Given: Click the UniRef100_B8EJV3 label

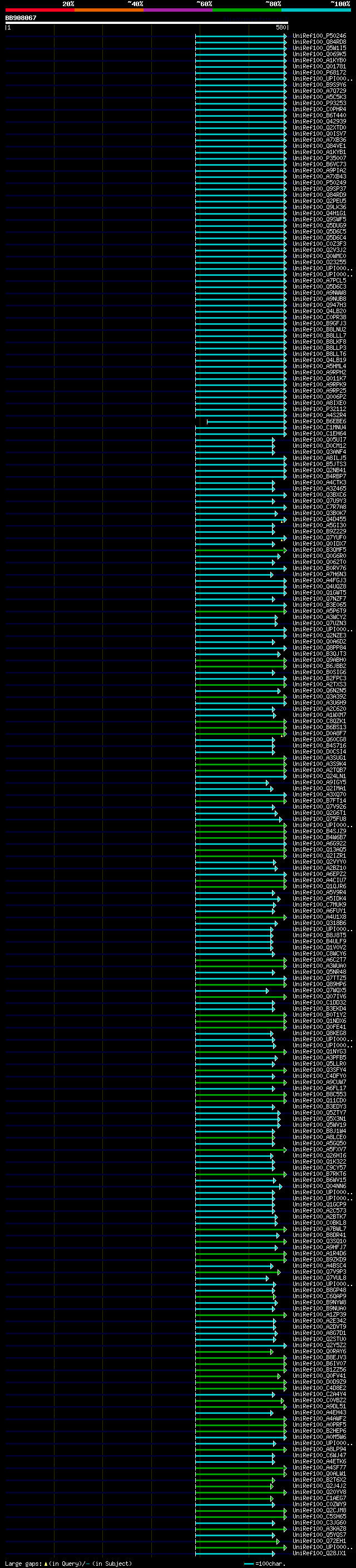Looking at the screenshot, I should point(319,1357).
